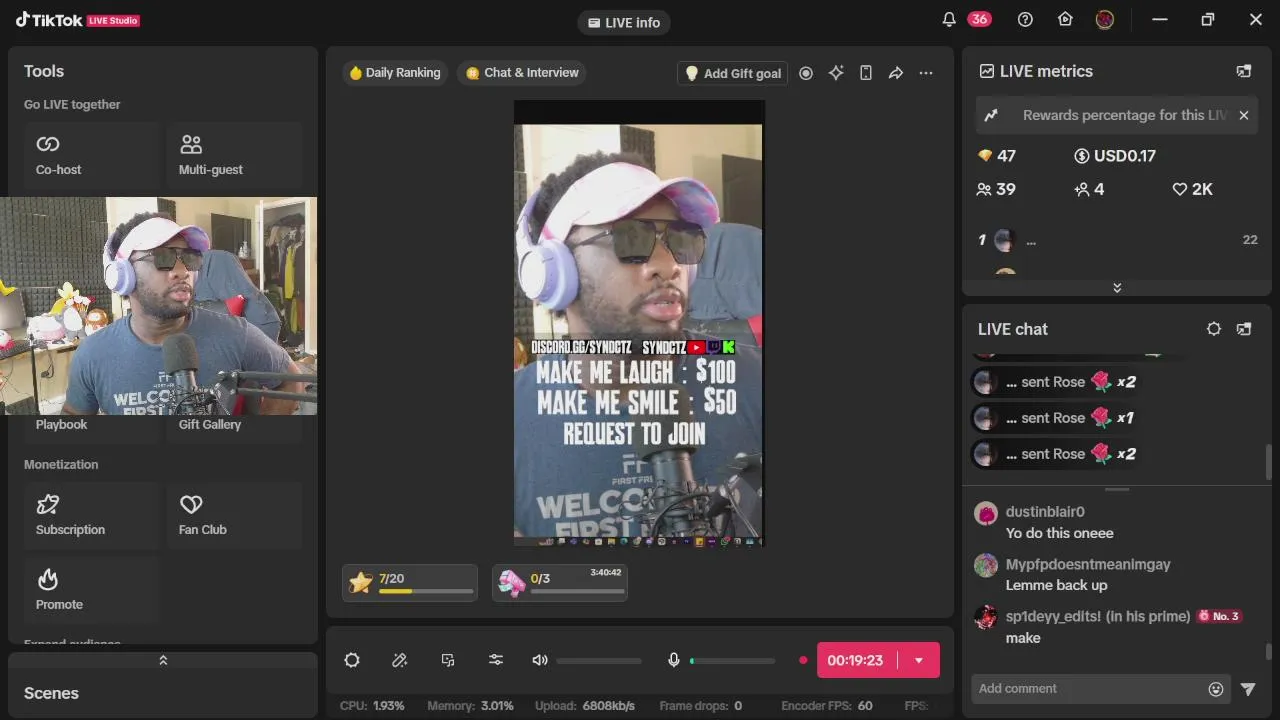Open Daily Ranking tab
1280x720 pixels.
click(x=394, y=73)
